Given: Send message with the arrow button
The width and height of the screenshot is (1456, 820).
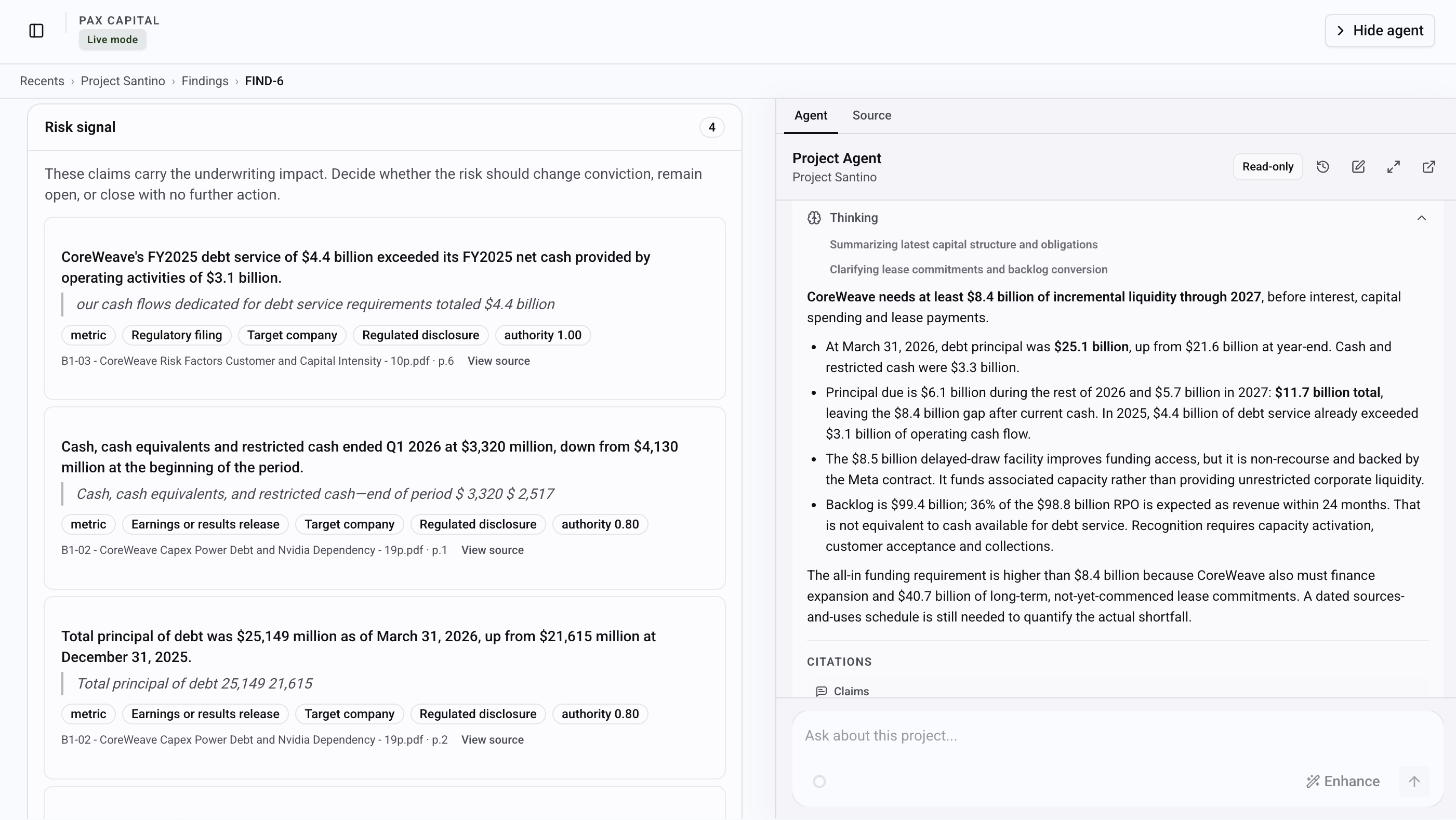Looking at the screenshot, I should coord(1414,782).
